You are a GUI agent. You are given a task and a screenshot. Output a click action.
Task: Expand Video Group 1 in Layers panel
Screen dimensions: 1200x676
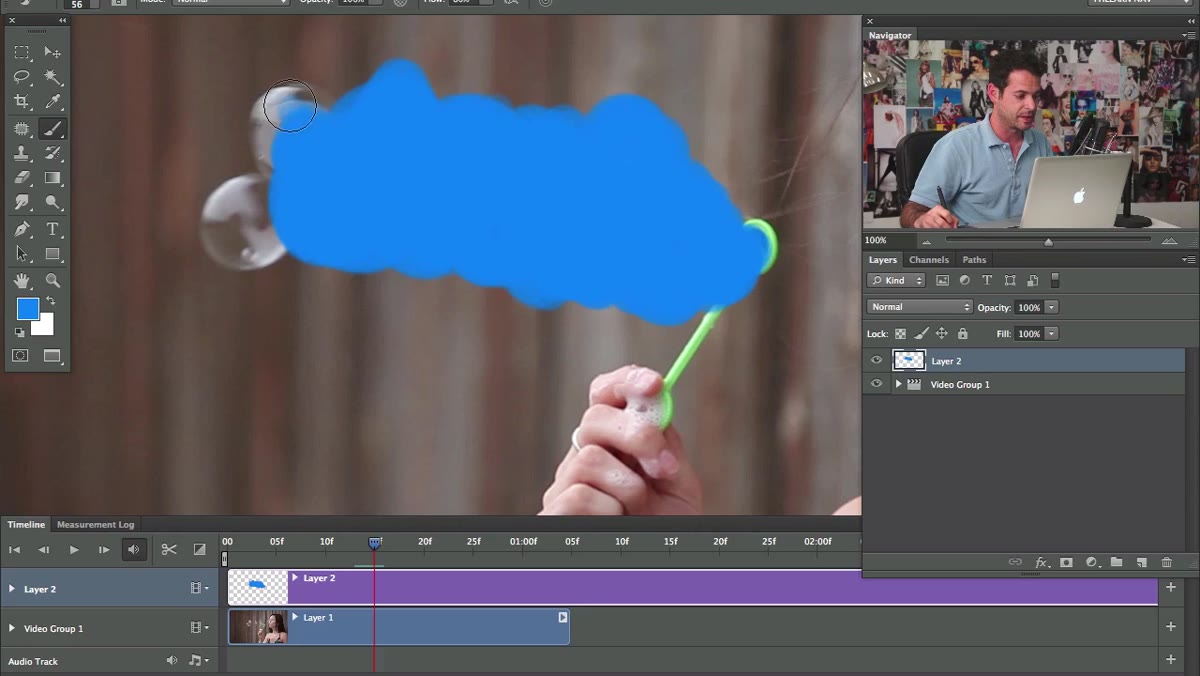(x=898, y=384)
